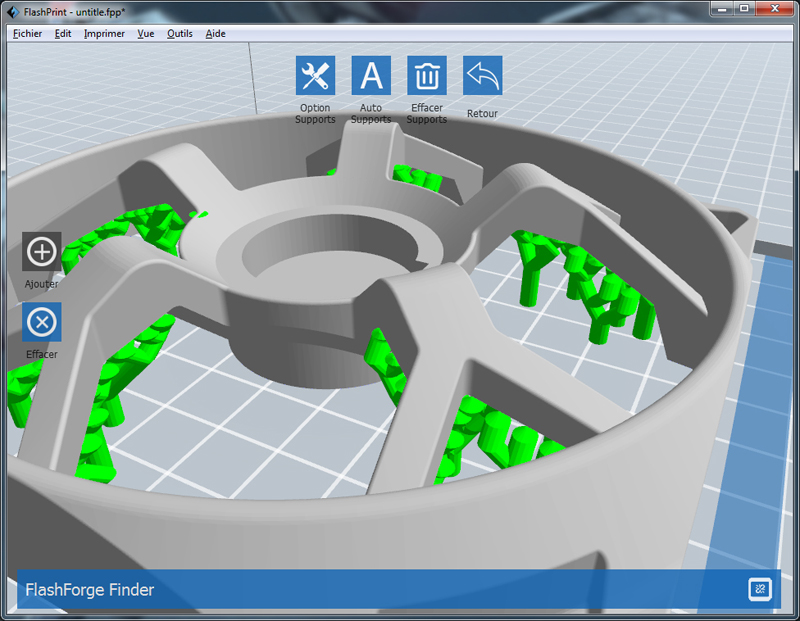Close the FlashPrint window
This screenshot has width=800, height=621.
coord(774,9)
